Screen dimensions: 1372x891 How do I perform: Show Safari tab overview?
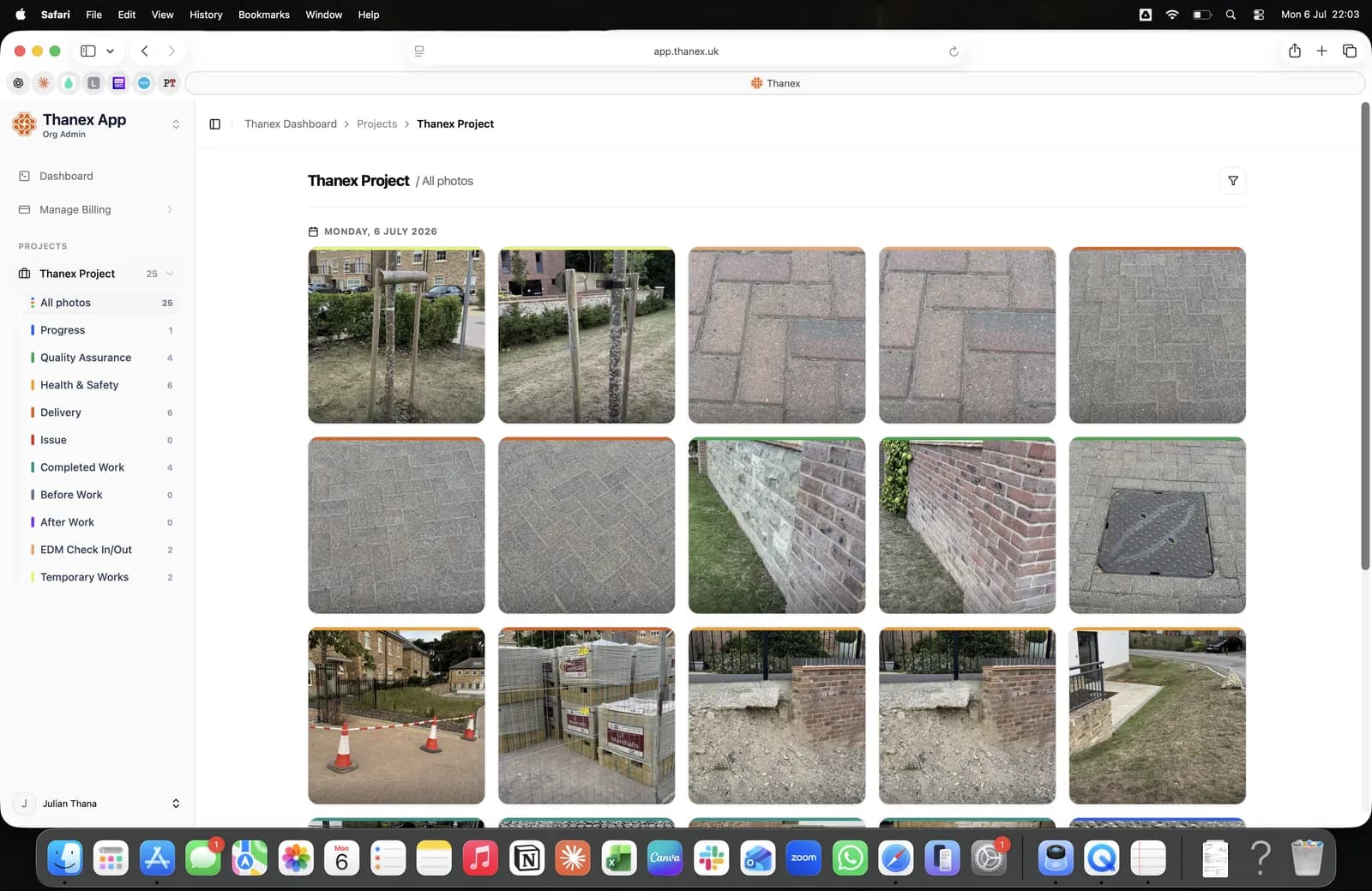tap(1349, 51)
